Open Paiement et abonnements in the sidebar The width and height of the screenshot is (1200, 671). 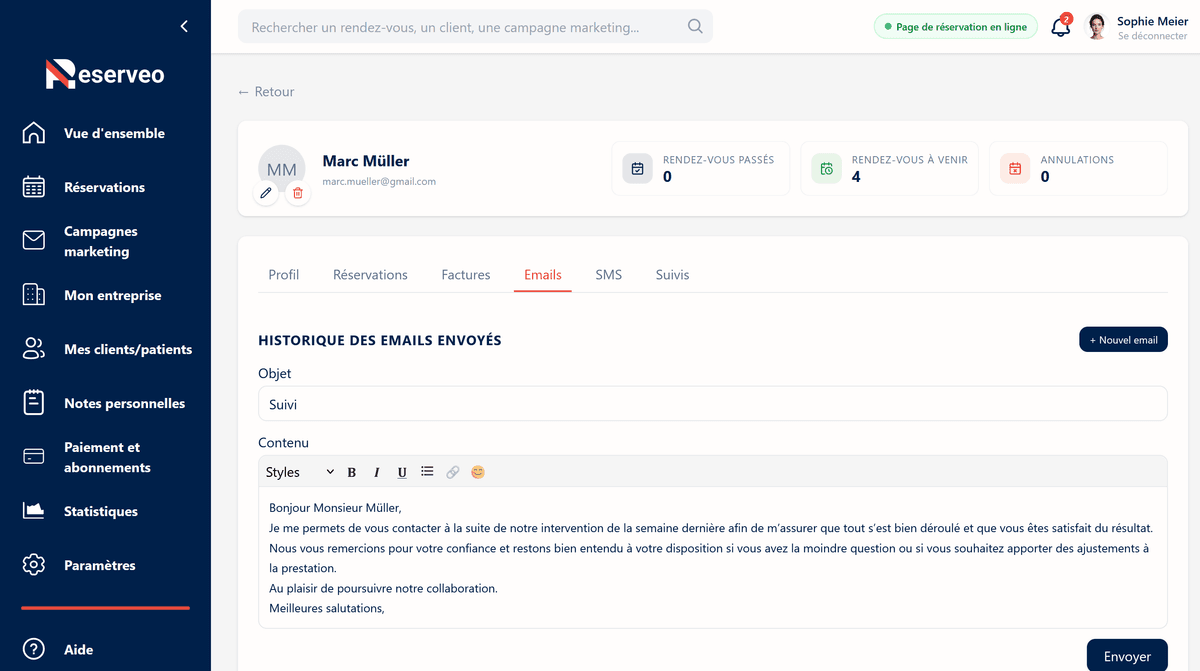tap(107, 457)
